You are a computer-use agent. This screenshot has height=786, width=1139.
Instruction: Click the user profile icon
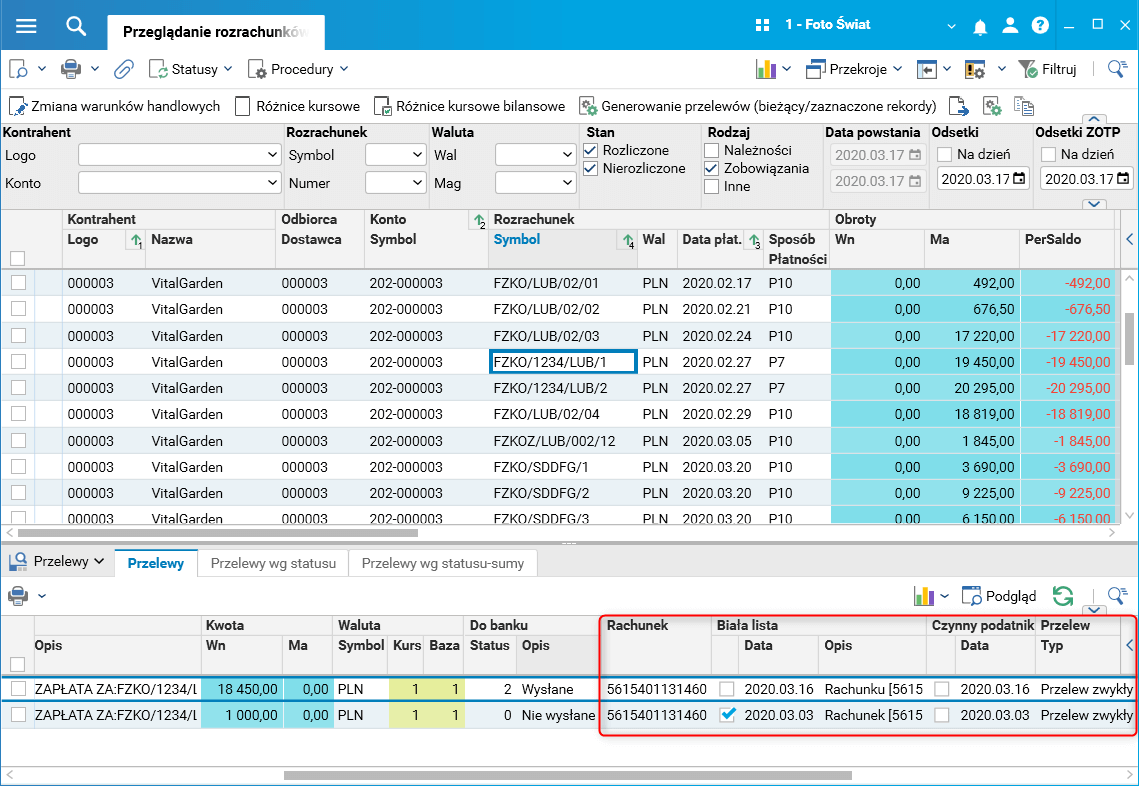tap(1012, 25)
